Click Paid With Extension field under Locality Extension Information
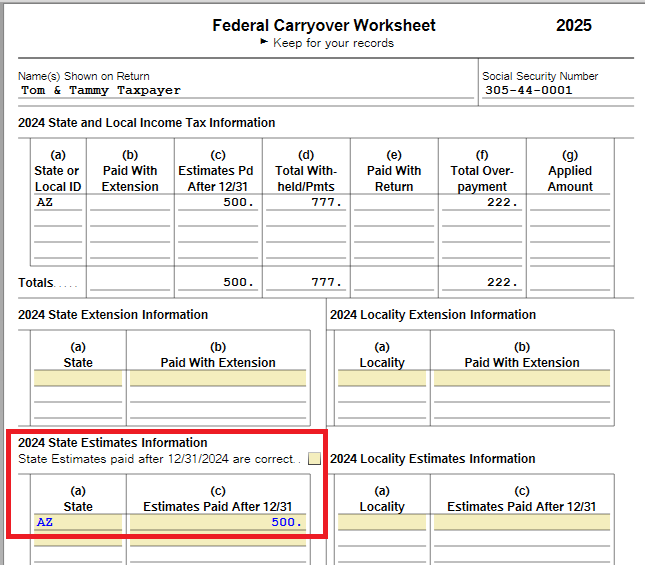645x565 pixels. pos(521,379)
